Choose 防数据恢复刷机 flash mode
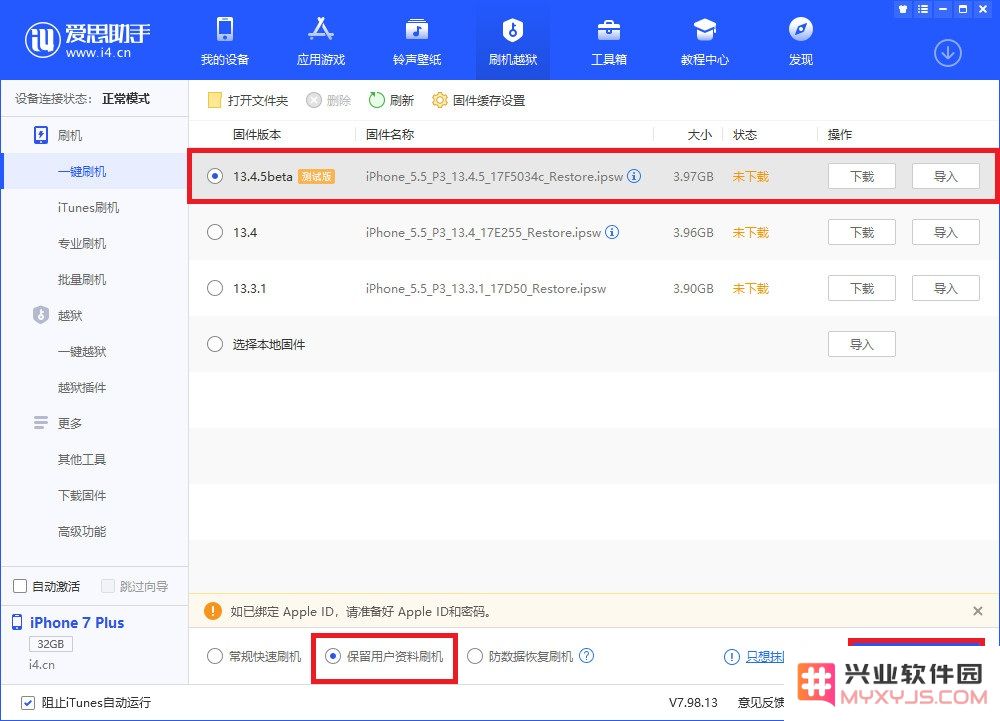 coord(474,656)
